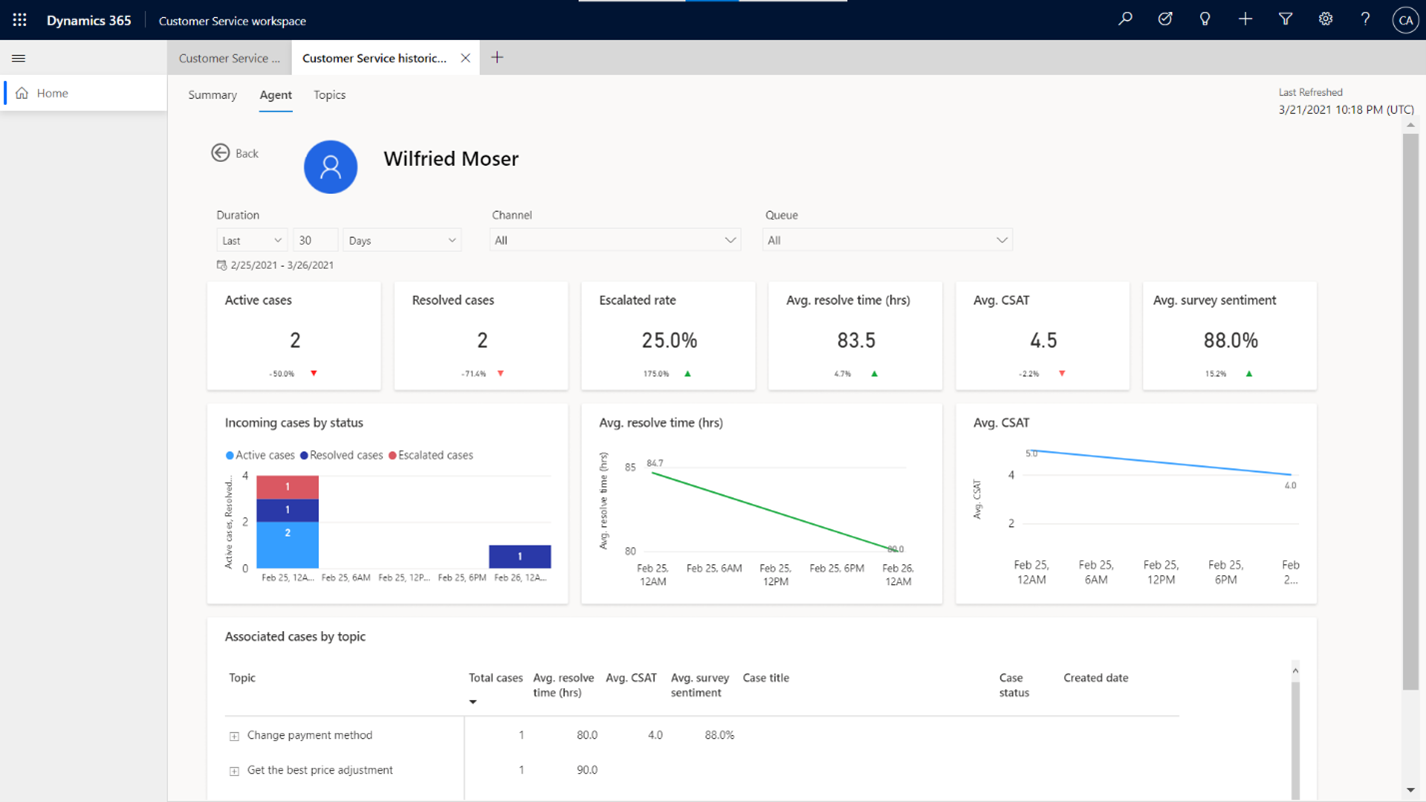Image resolution: width=1426 pixels, height=802 pixels.
Task: Switch to the Topics tab
Action: pos(329,95)
